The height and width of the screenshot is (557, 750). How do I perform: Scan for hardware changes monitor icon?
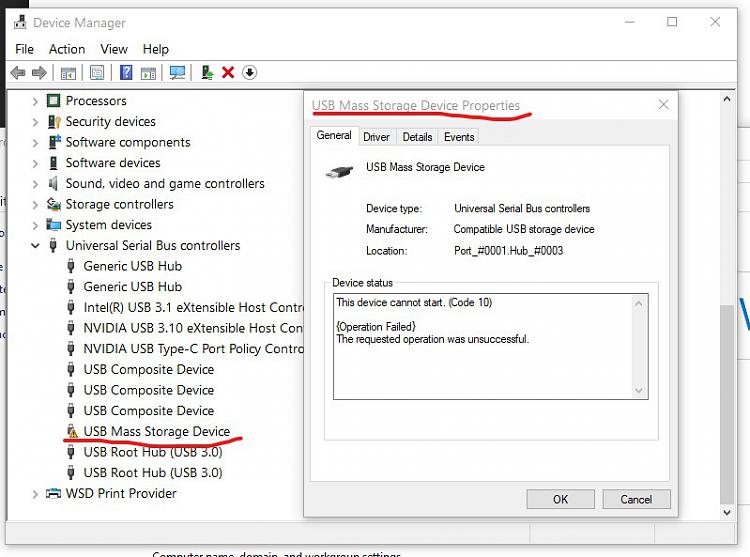(x=177, y=73)
